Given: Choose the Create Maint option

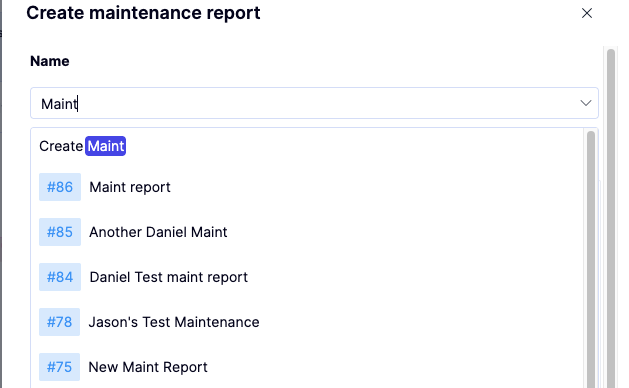Looking at the screenshot, I should (307, 146).
